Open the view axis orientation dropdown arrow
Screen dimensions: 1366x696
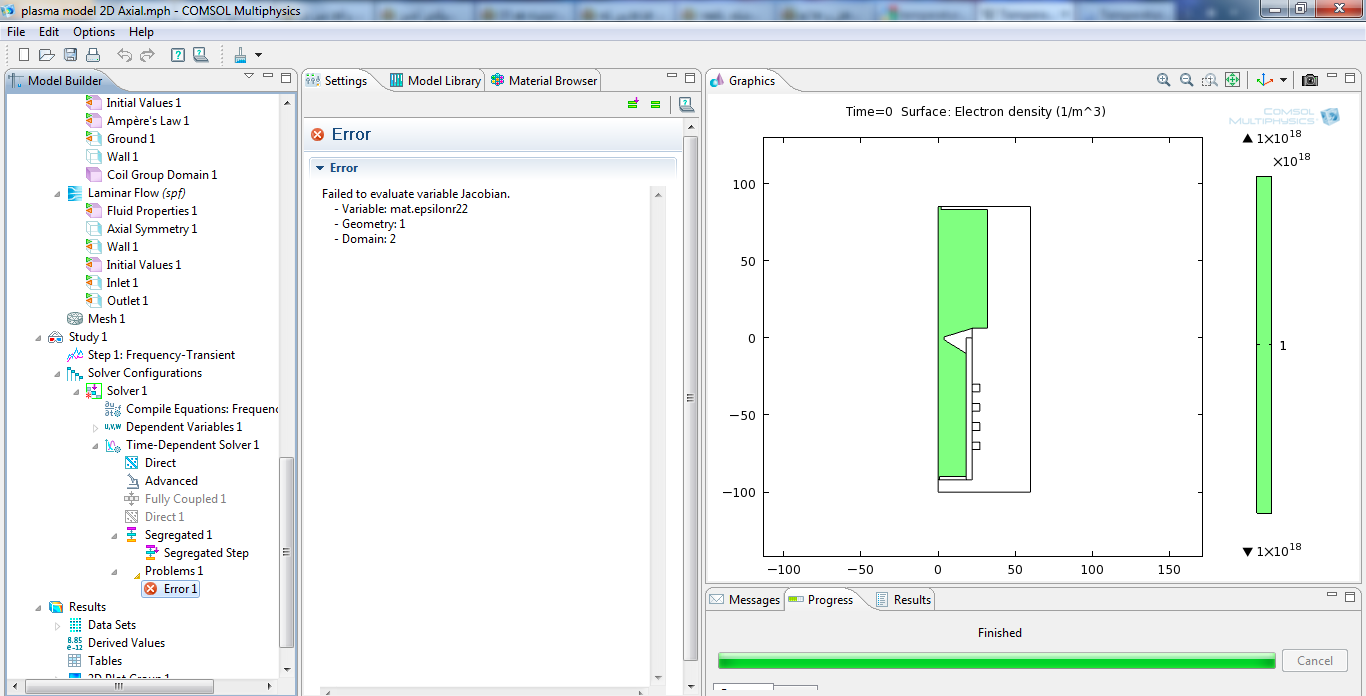[1283, 80]
